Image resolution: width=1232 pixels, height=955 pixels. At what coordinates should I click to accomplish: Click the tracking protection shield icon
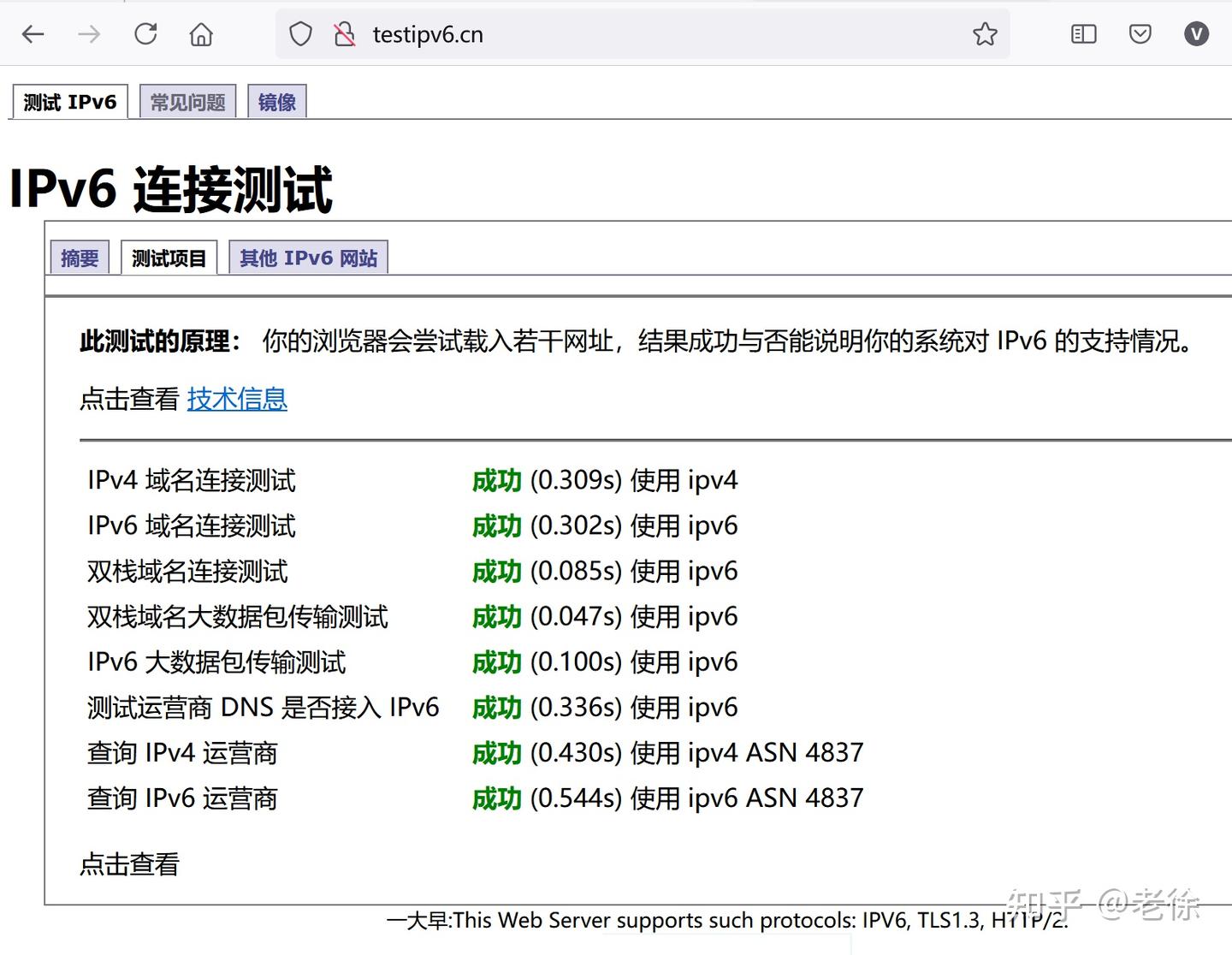click(300, 33)
